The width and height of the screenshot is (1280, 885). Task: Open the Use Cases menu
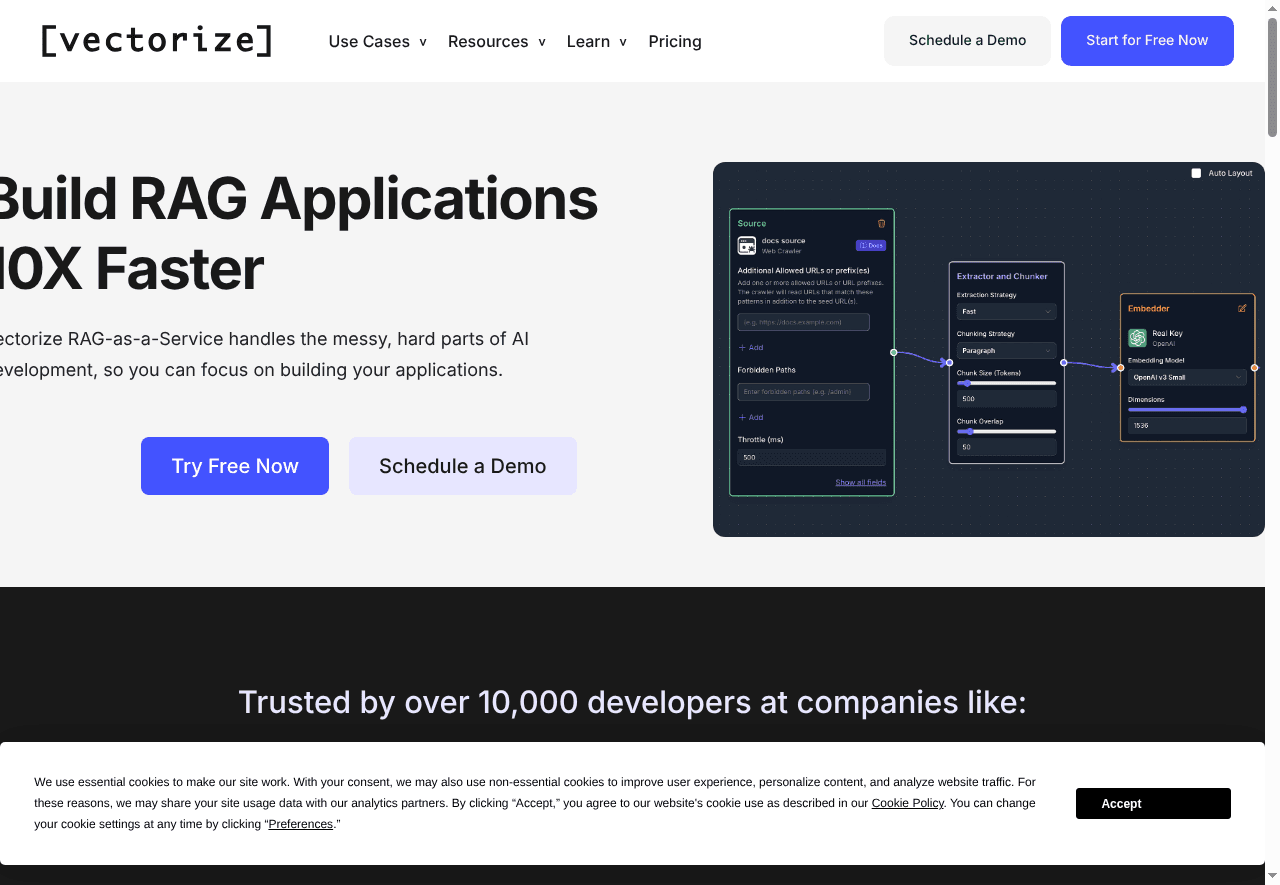point(377,41)
